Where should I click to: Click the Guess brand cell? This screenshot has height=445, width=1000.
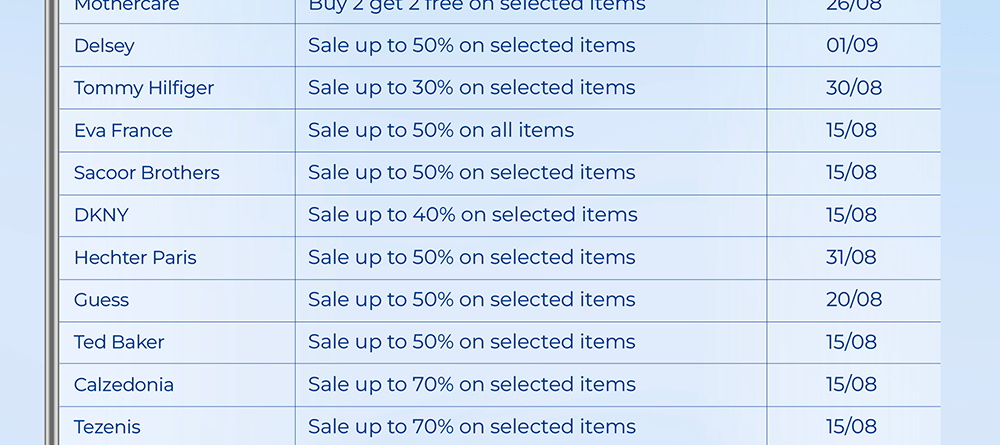(x=101, y=300)
